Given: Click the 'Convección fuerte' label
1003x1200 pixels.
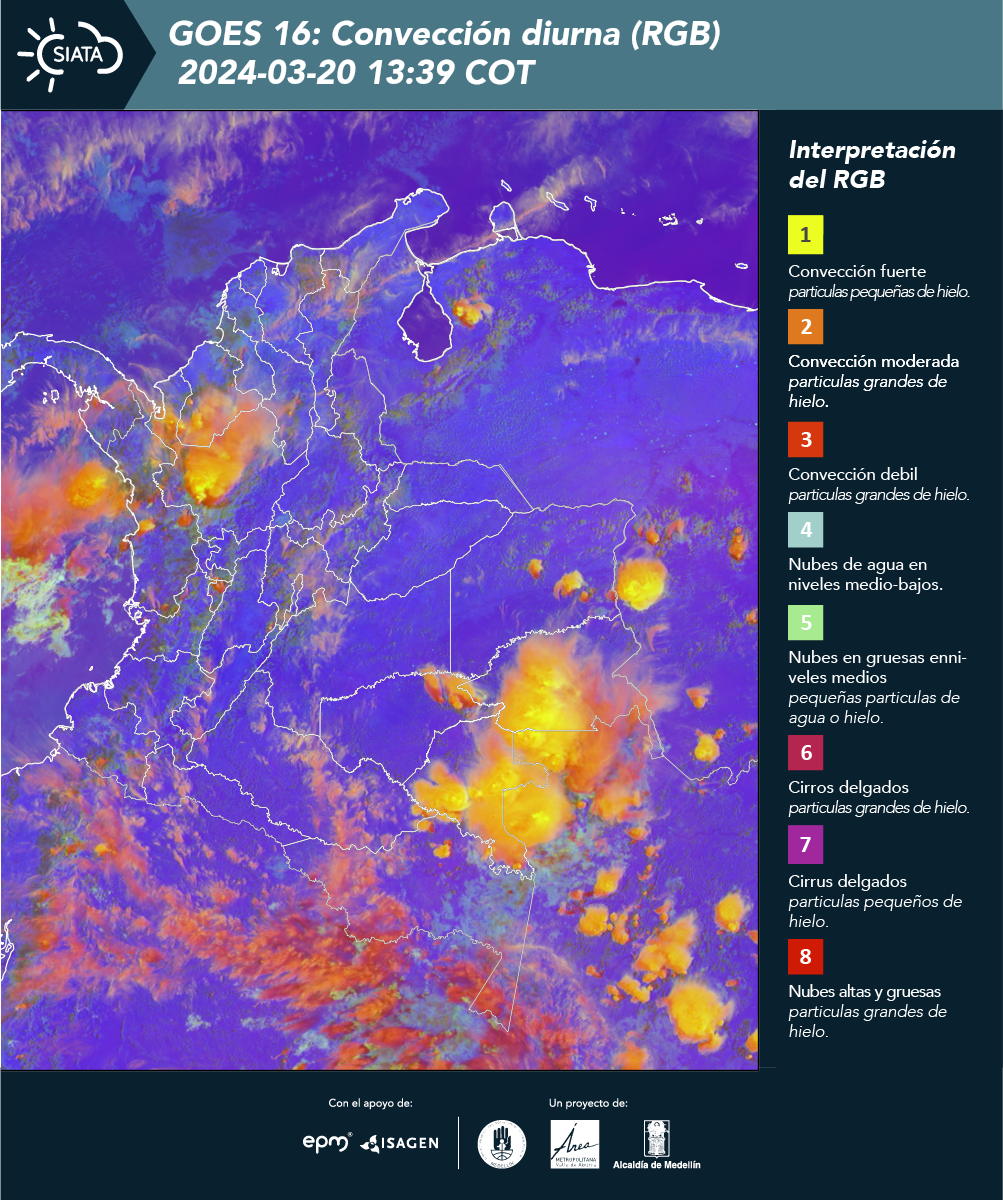Looking at the screenshot, I should [857, 272].
